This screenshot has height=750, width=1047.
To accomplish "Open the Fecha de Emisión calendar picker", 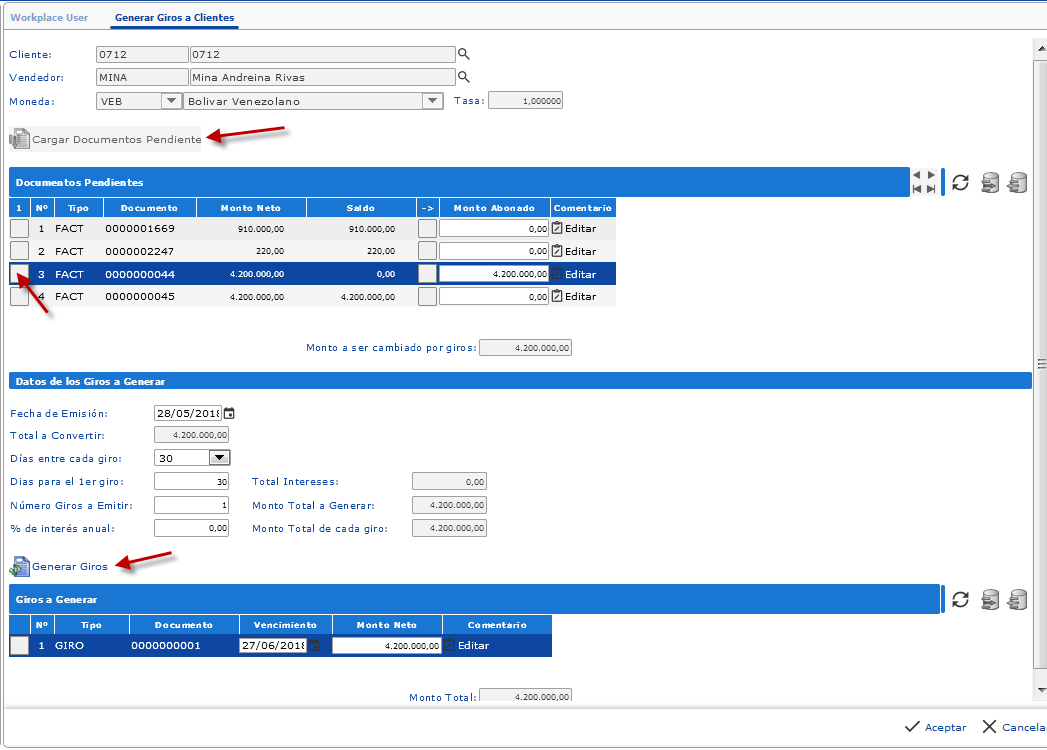I will (x=229, y=413).
